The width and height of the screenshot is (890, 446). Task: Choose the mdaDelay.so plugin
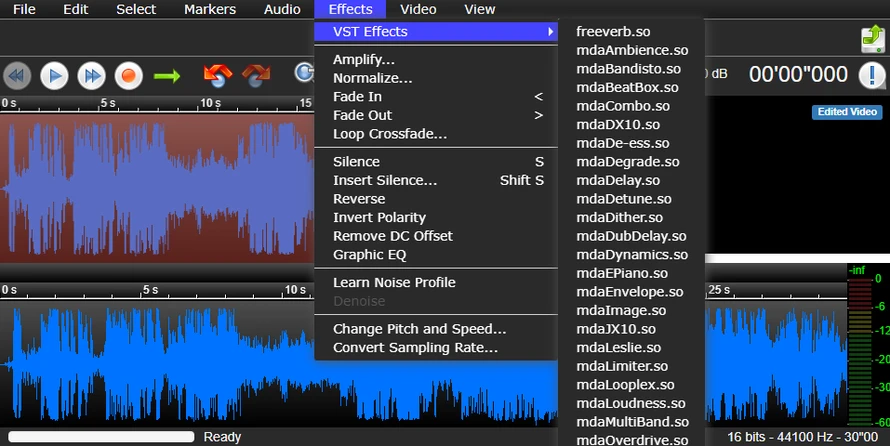coord(618,180)
